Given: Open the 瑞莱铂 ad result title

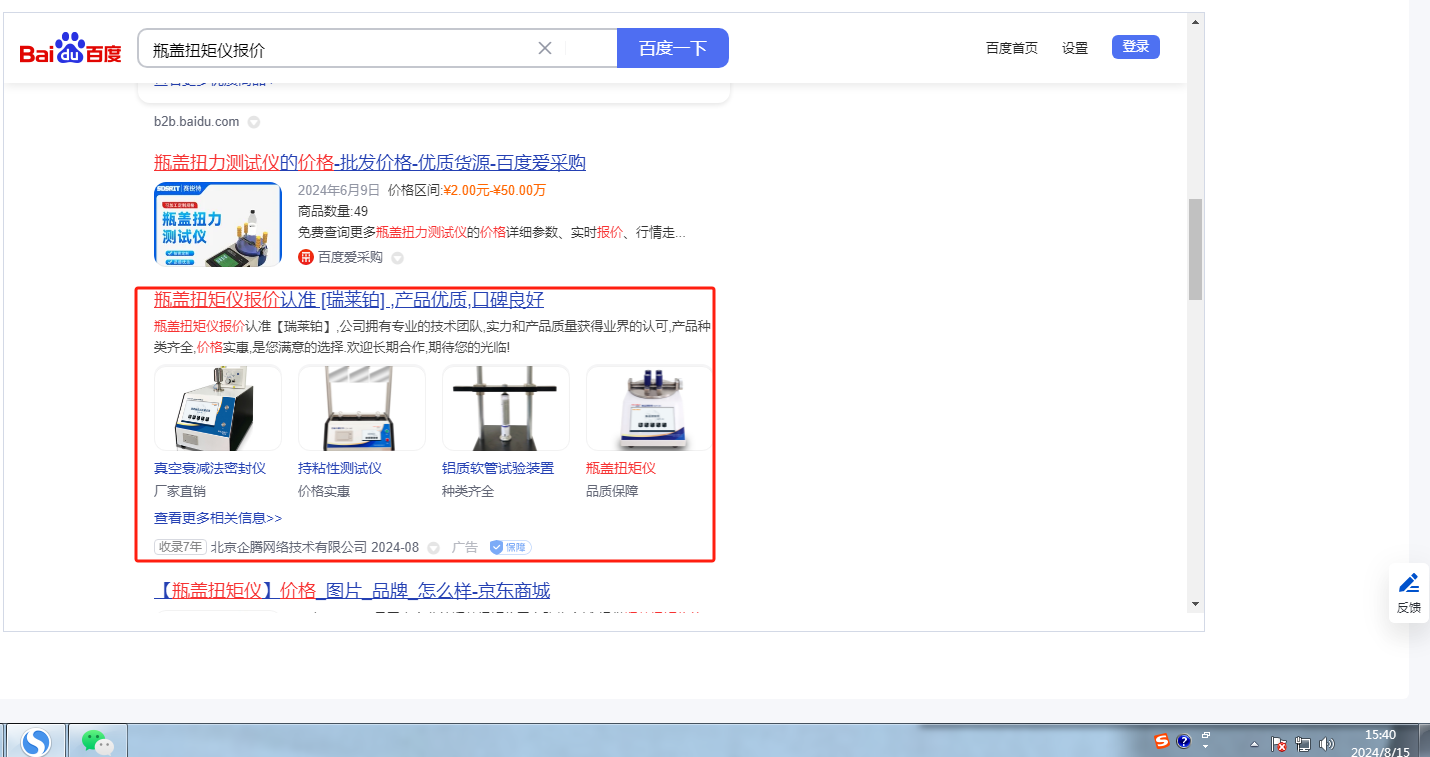Looking at the screenshot, I should coord(349,300).
